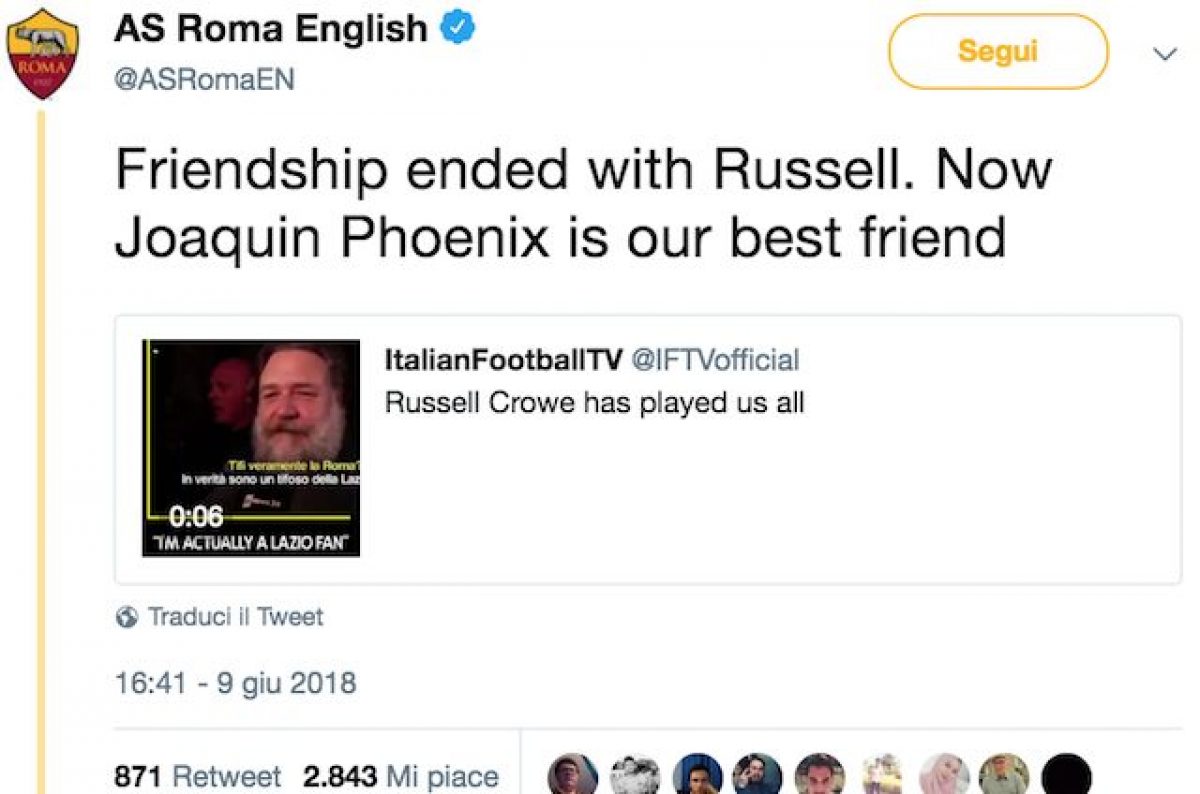The width and height of the screenshot is (1200, 794).
Task: Open the tweet timestamp 16:41 - 9 giu 2018
Action: pos(235,683)
